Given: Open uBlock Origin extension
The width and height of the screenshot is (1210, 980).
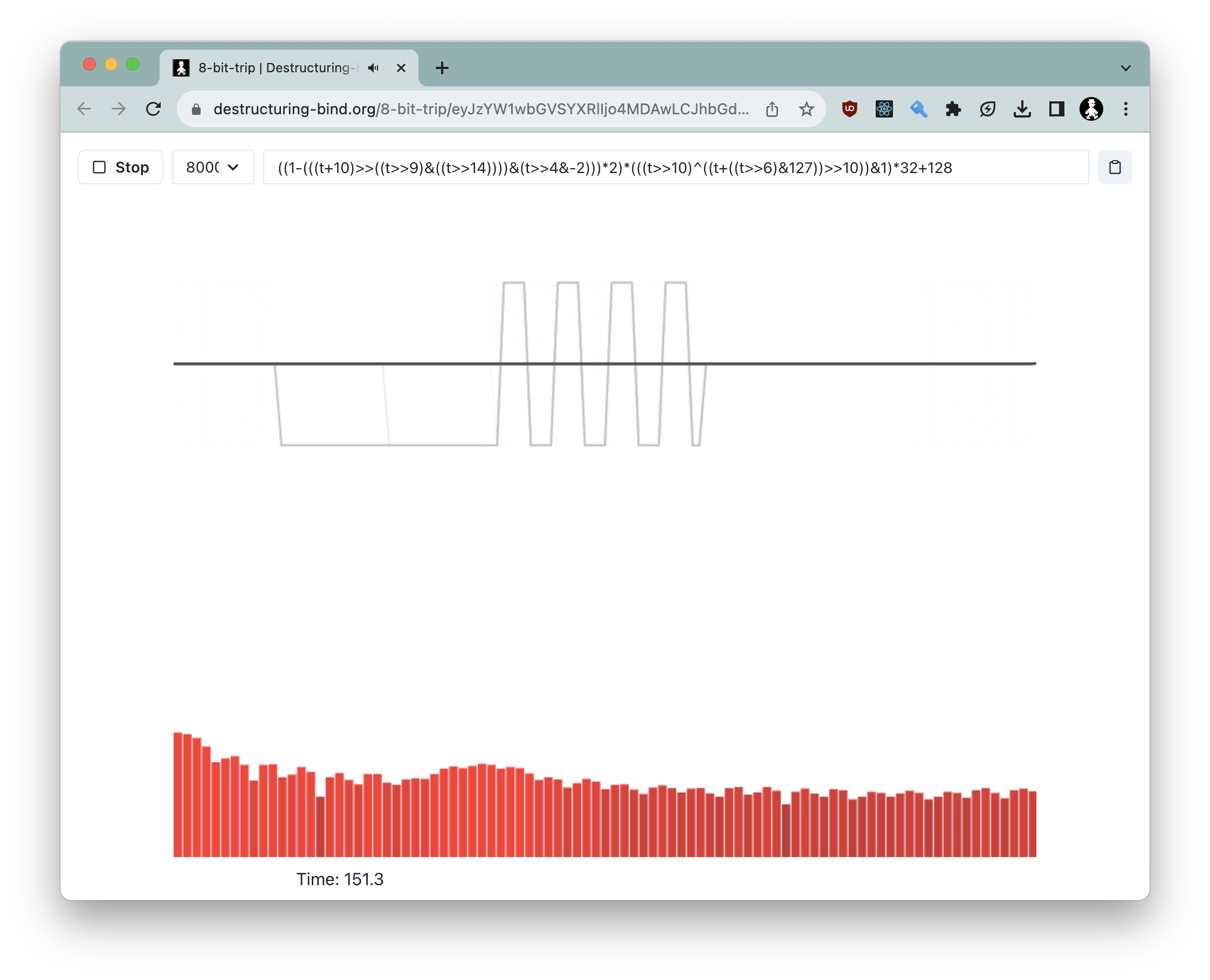Looking at the screenshot, I should (x=850, y=109).
